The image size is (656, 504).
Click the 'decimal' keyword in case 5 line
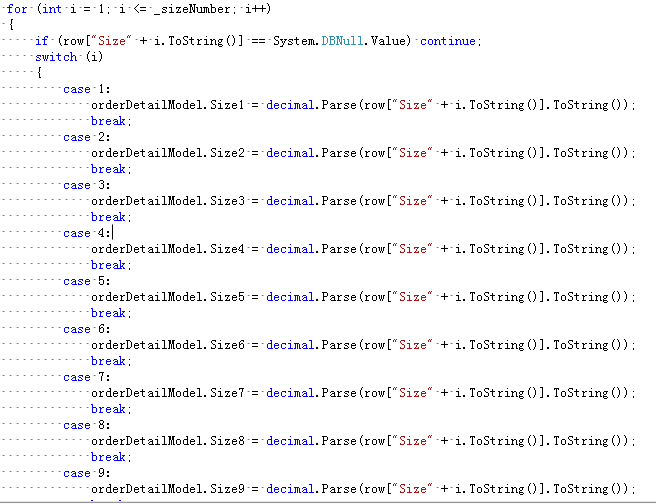[290, 297]
